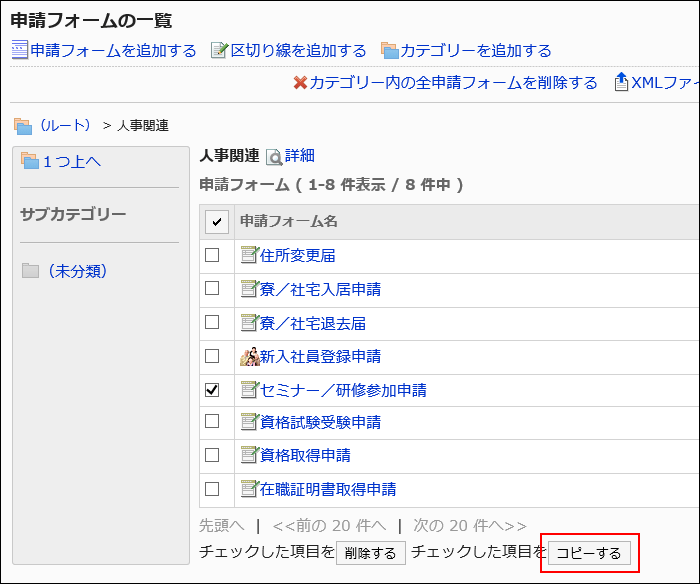700x584 pixels.
Task: Click カテゴリー内の全申請フォームを削除する link
Action: [453, 83]
